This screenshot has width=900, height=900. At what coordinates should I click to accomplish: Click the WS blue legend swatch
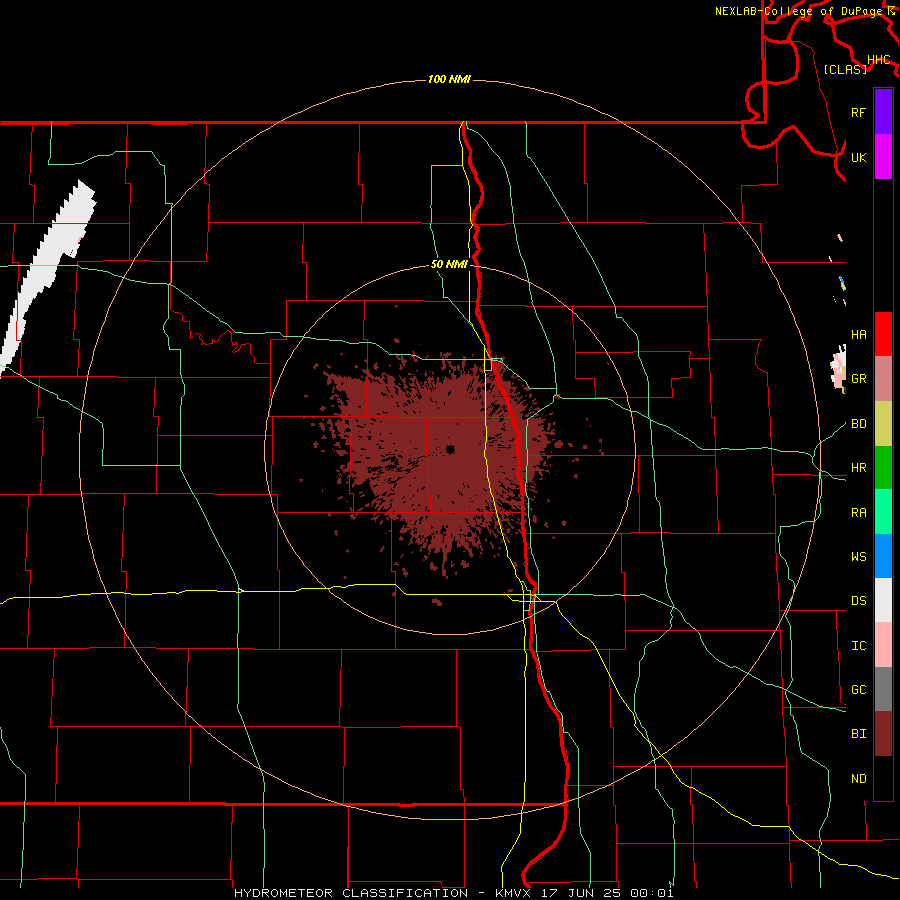(883, 556)
